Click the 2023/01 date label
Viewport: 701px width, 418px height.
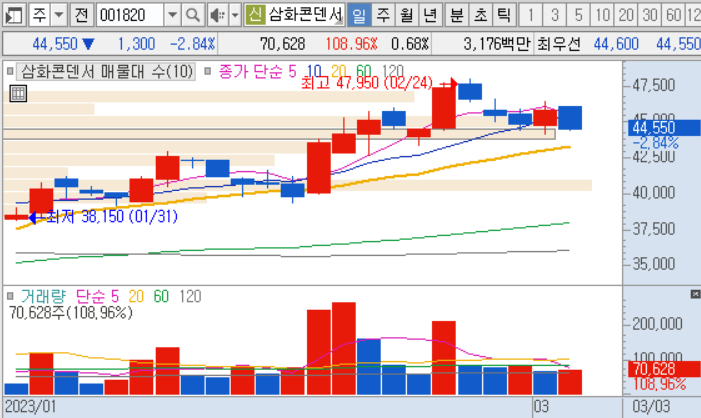click(x=30, y=407)
